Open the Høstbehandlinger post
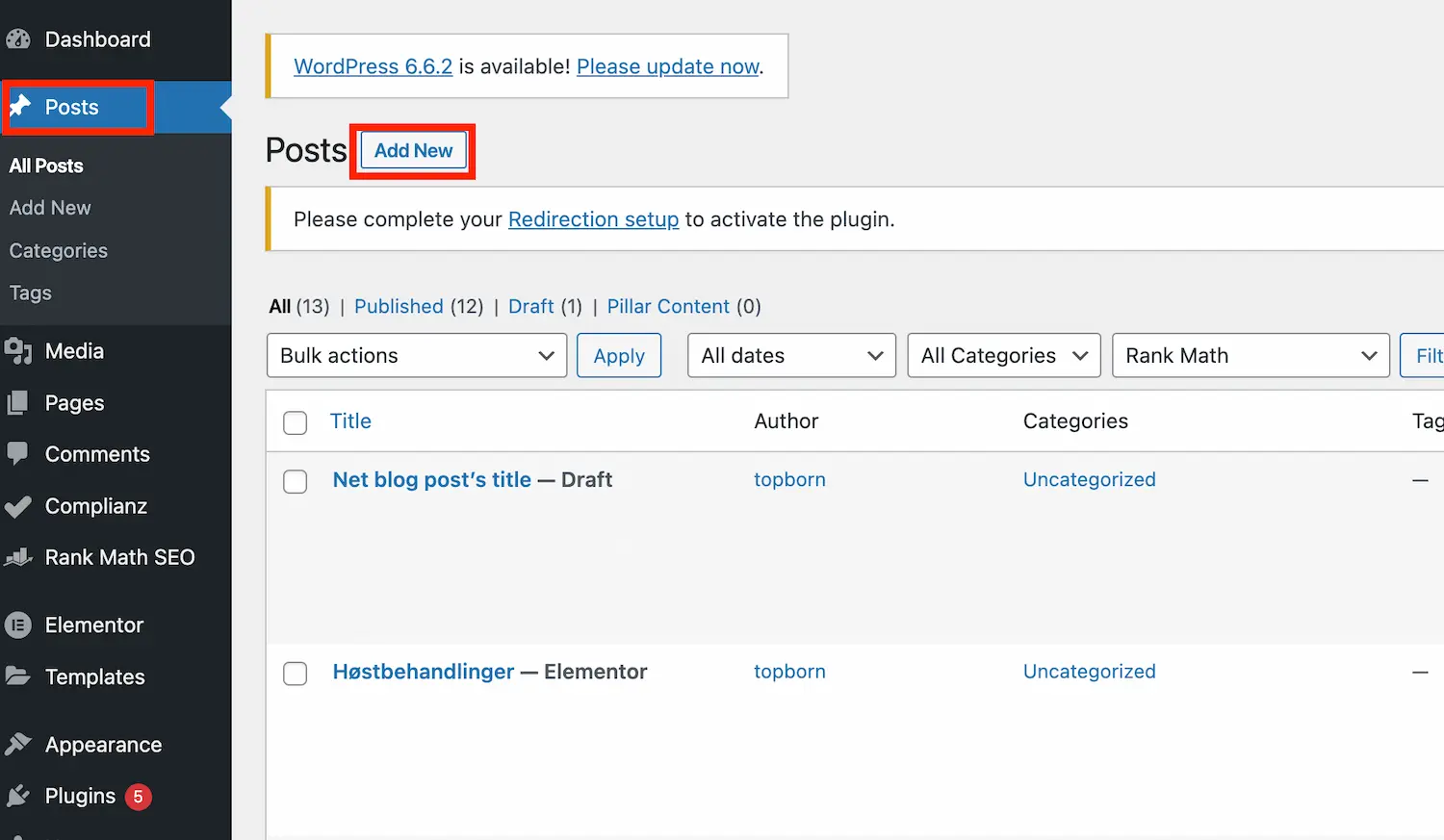The image size is (1444, 840). pos(424,672)
